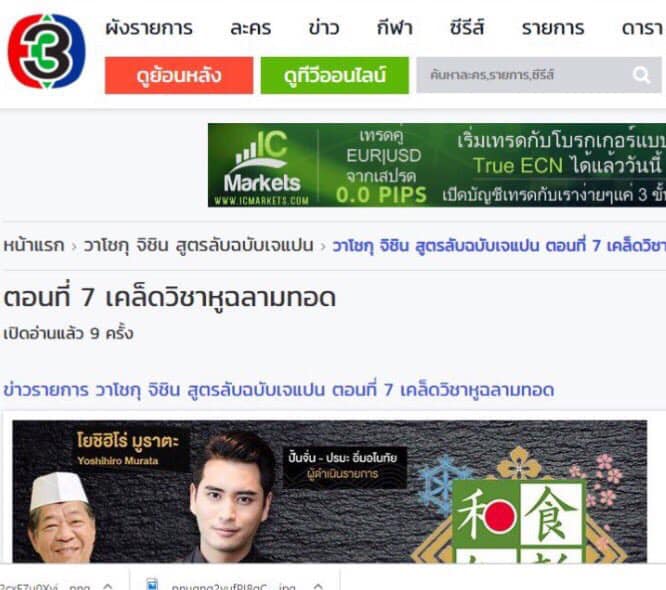Open the ดารา navigation item
This screenshot has width=666, height=590.
pos(643,28)
